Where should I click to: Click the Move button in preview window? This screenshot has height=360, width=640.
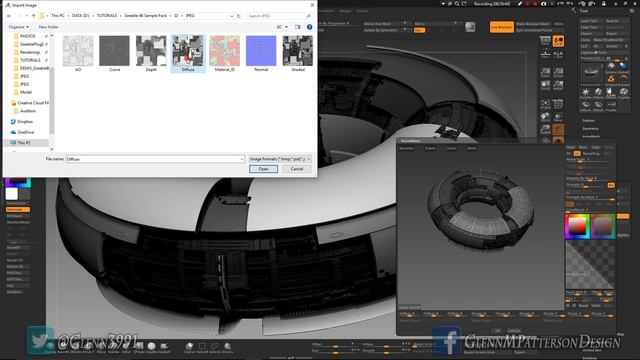coord(472,148)
